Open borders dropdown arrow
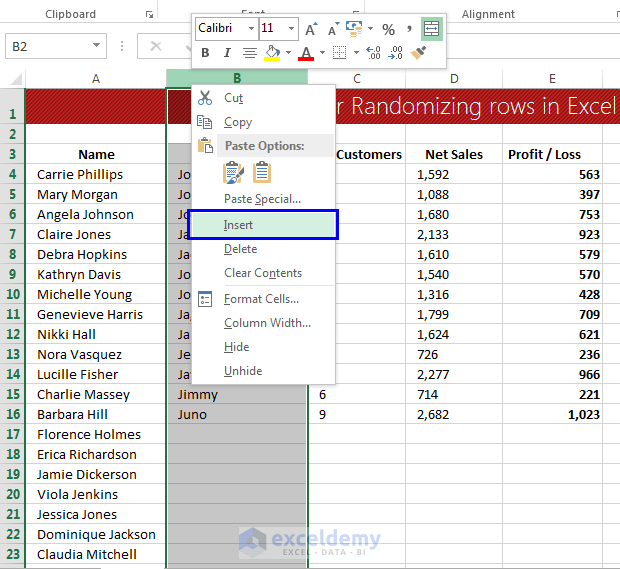The image size is (620, 569). click(356, 53)
